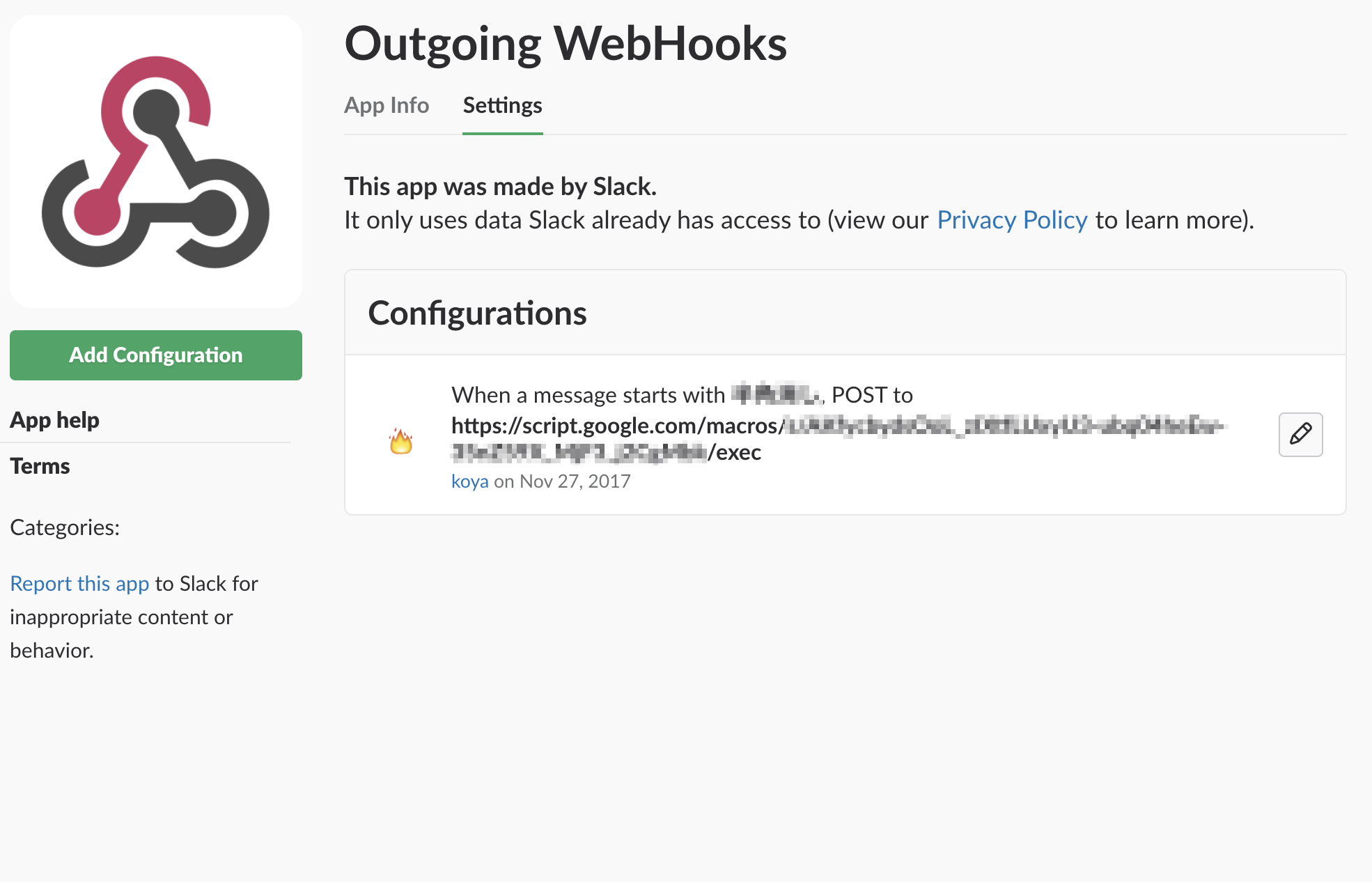
Task: Click the Outgoing WebHooks page title
Action: point(565,43)
